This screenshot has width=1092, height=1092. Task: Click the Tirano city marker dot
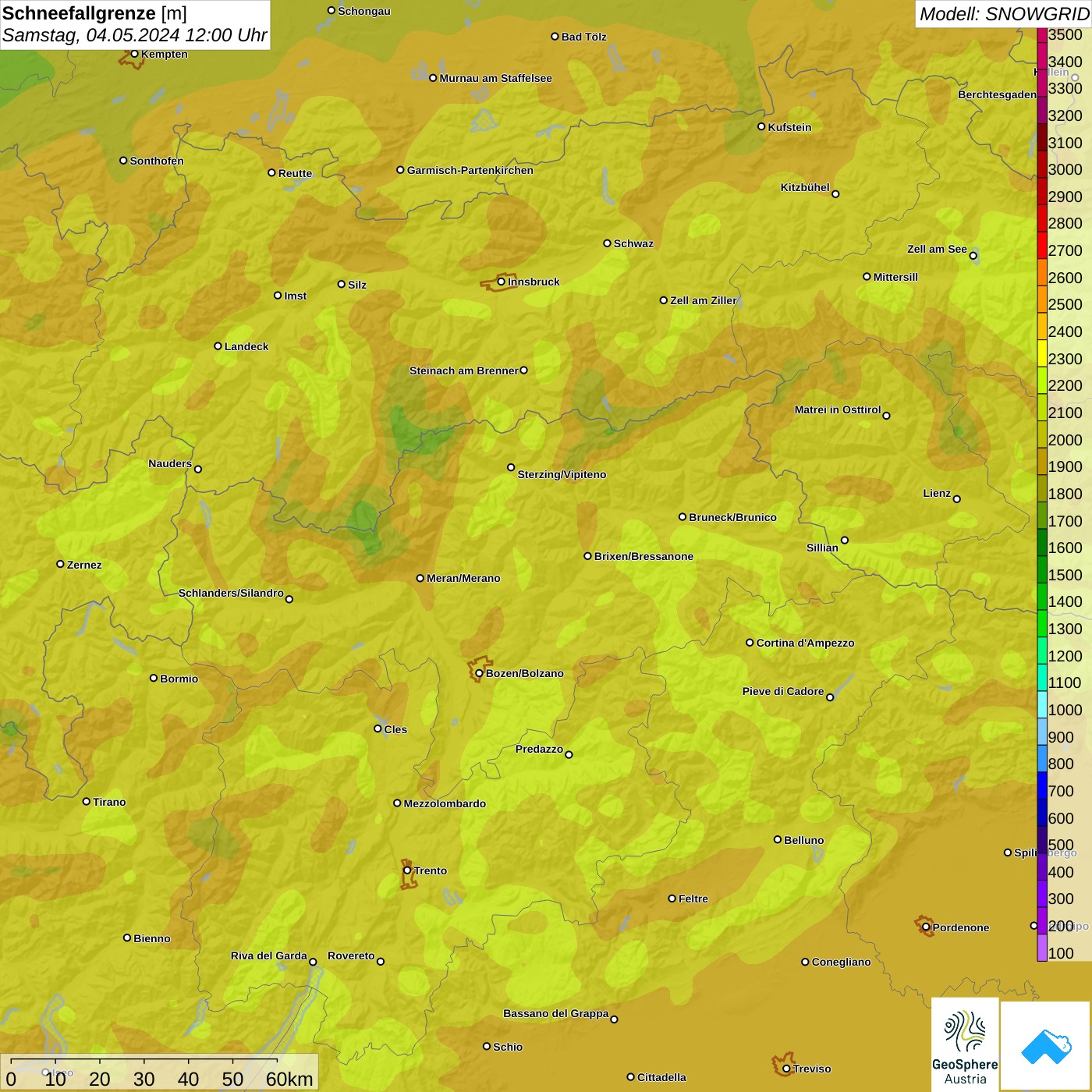click(x=87, y=801)
